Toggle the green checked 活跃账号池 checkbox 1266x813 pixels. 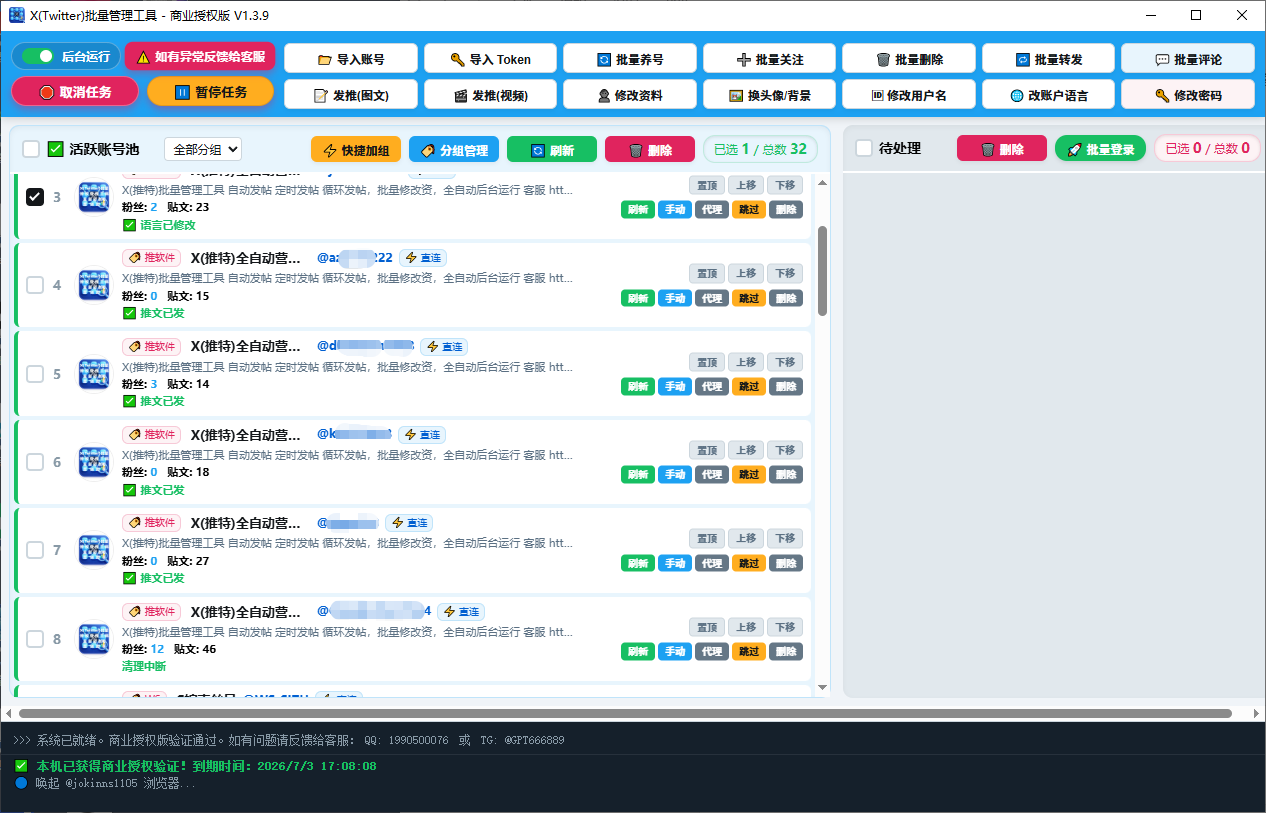56,149
